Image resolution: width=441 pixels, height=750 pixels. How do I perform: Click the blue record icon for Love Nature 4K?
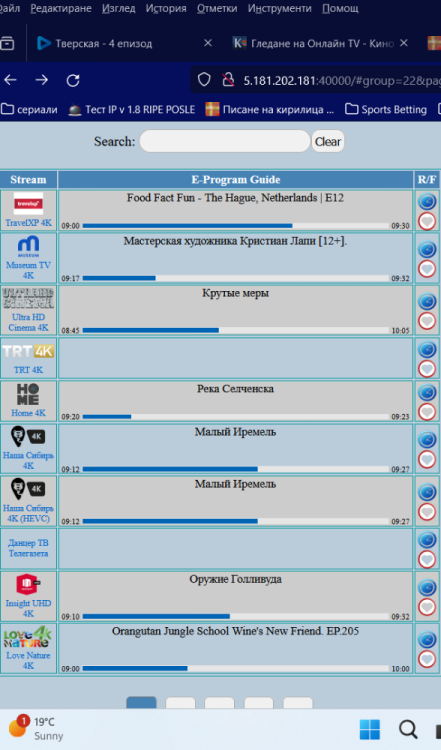(427, 640)
